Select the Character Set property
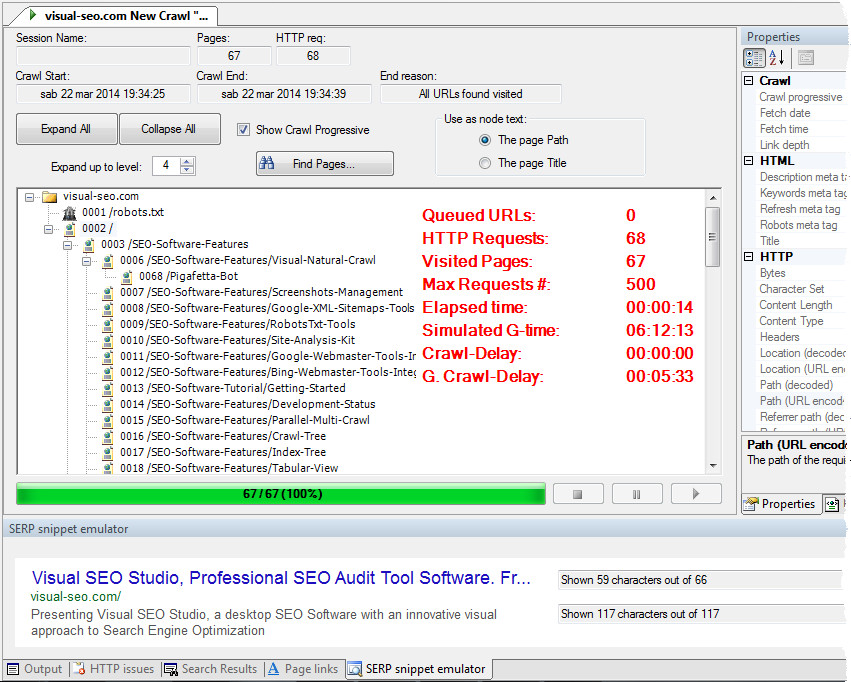The width and height of the screenshot is (851, 682). [800, 289]
